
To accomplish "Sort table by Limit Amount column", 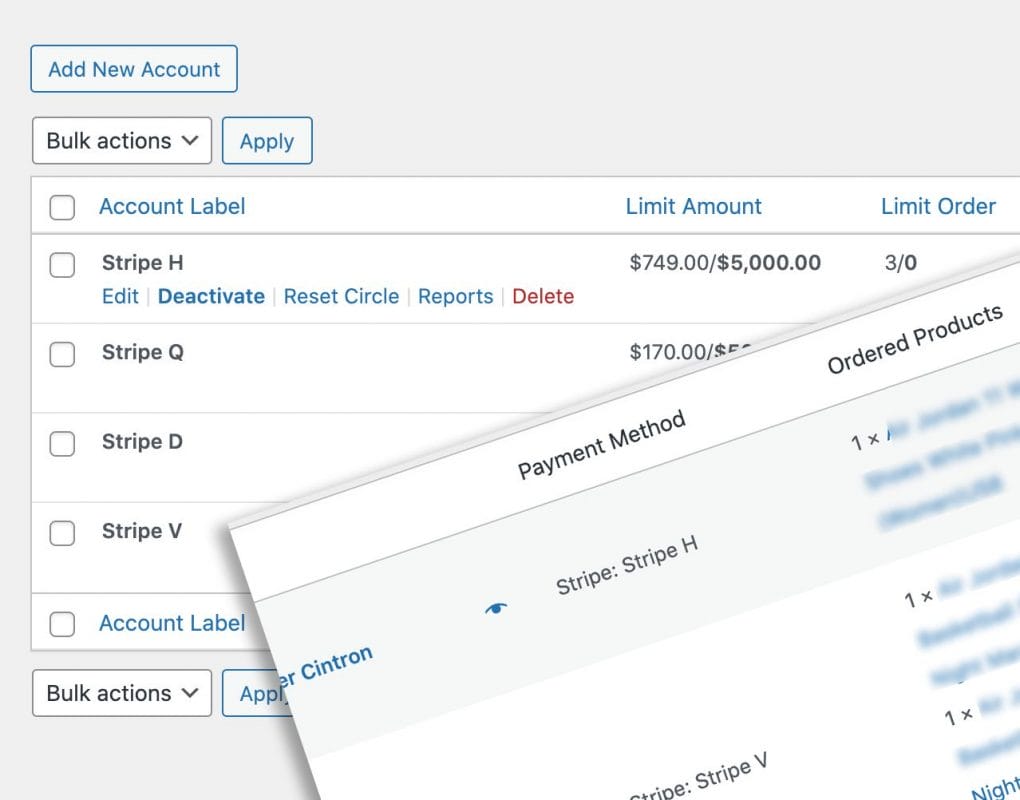I will pyautogui.click(x=693, y=207).
